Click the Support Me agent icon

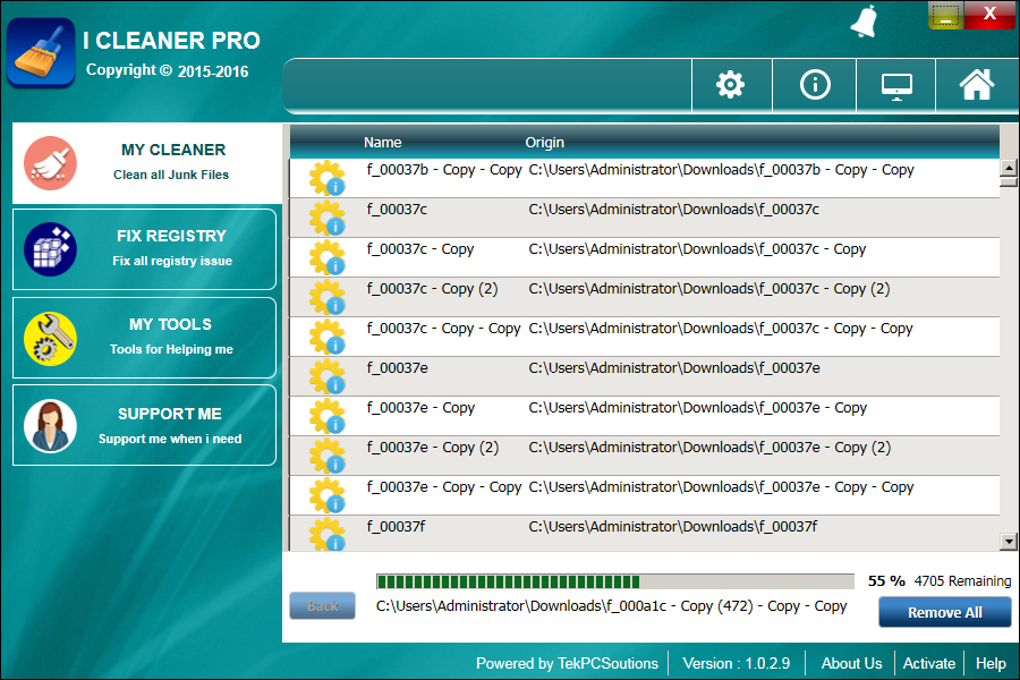coord(50,426)
